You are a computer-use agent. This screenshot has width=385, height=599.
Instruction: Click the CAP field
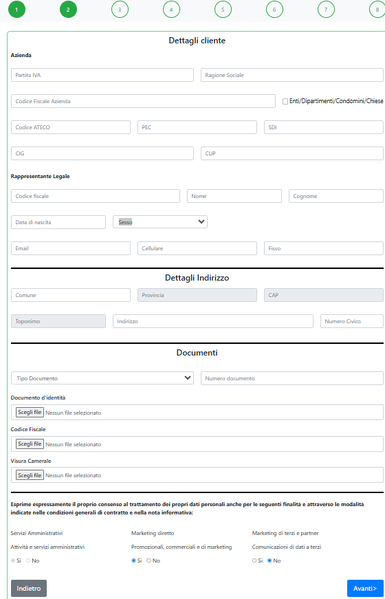coord(324,295)
